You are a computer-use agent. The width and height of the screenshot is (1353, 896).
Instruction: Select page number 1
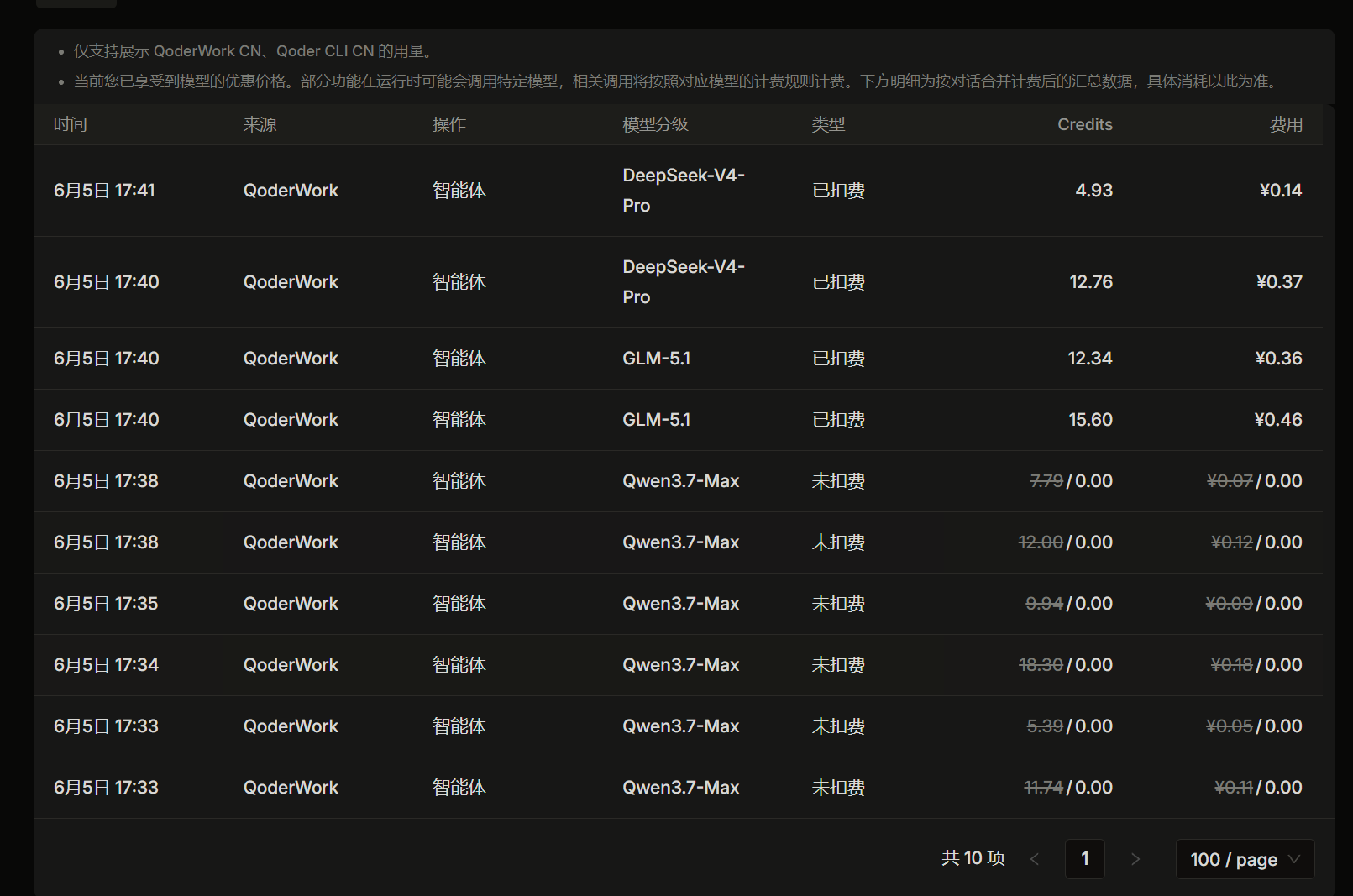1085,859
